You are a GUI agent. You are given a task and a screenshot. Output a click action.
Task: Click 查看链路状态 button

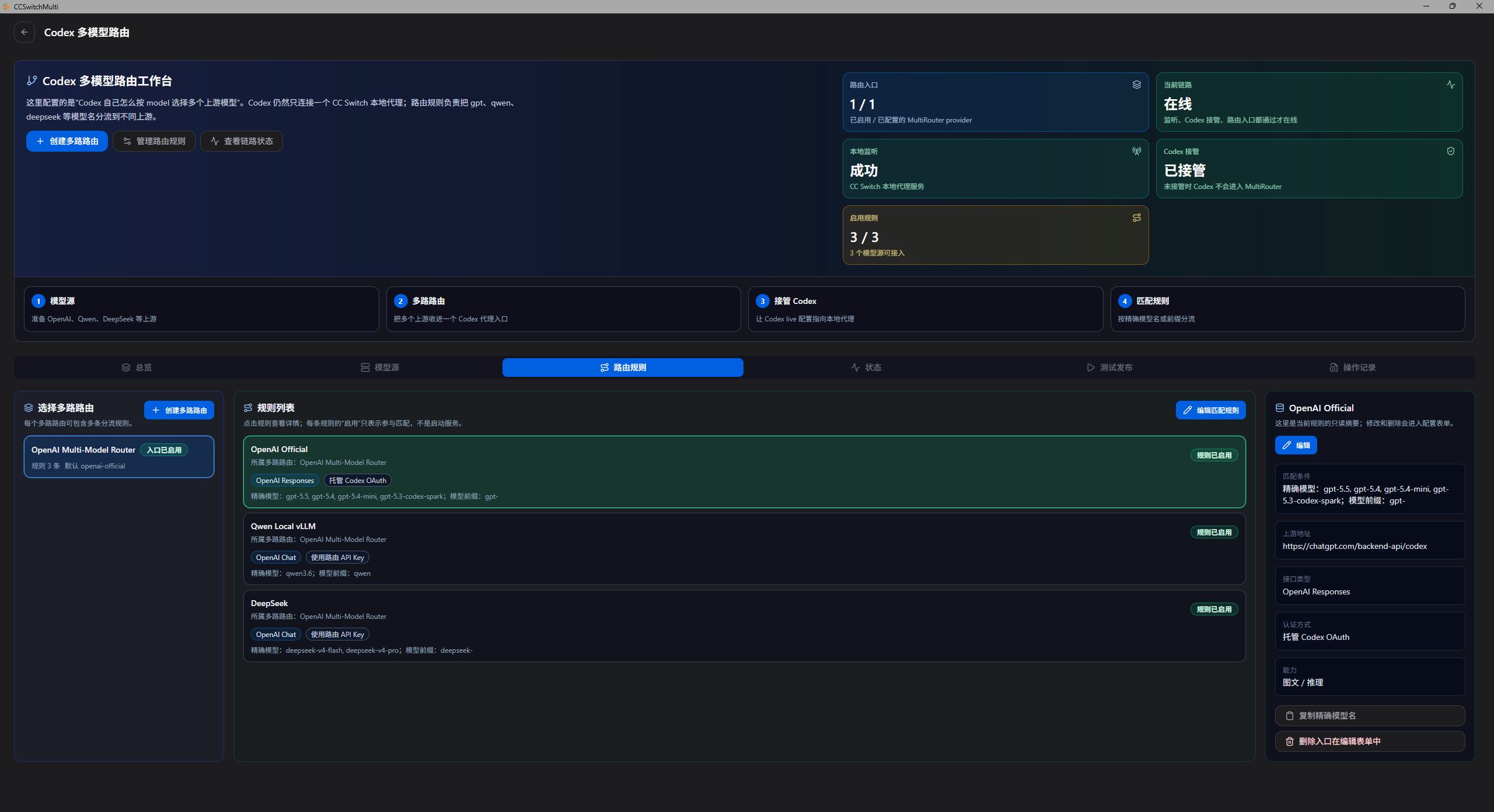click(x=242, y=141)
